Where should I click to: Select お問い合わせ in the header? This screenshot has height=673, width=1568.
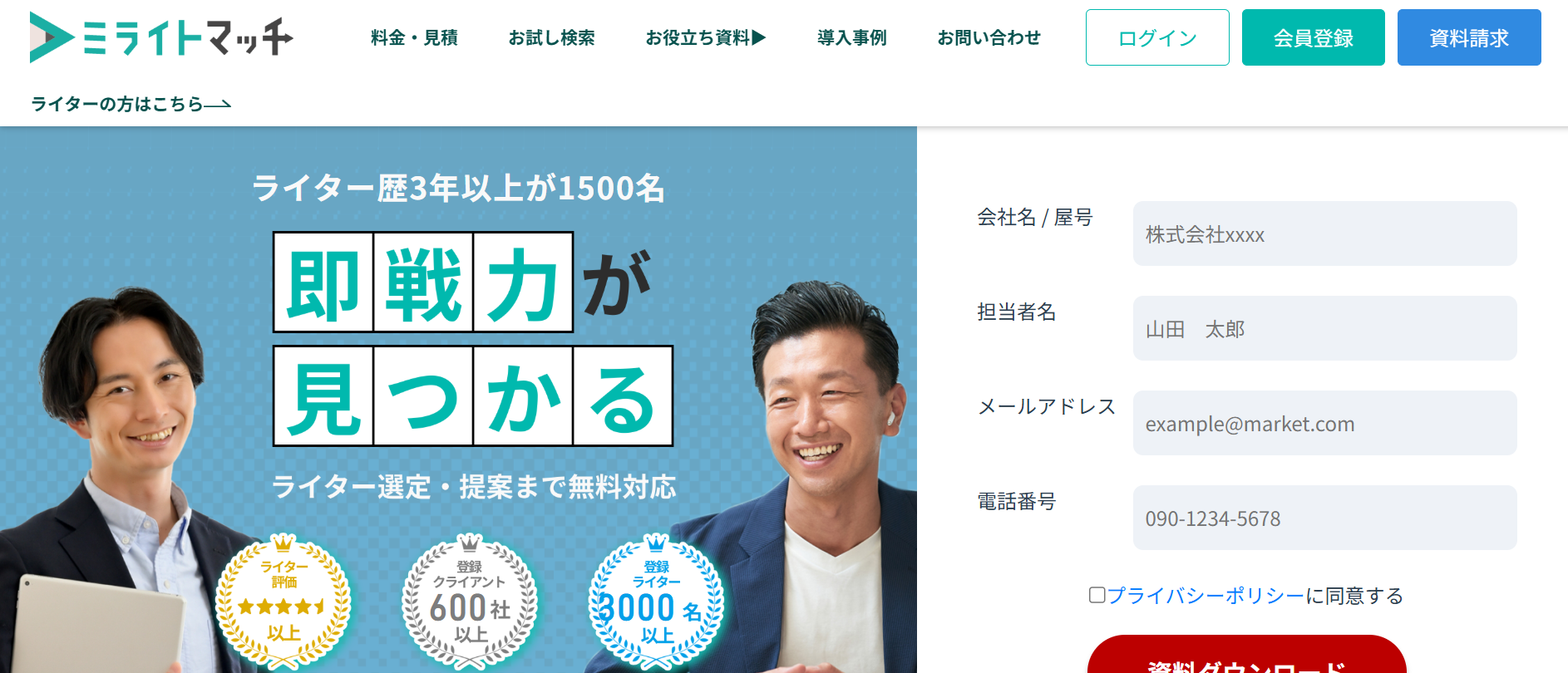pos(989,37)
